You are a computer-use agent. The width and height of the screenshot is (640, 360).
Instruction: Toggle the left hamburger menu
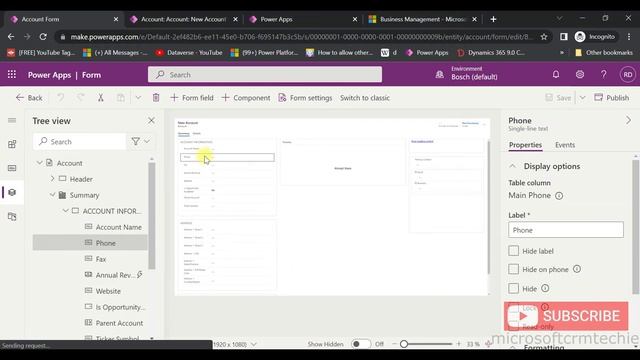tap(12, 120)
